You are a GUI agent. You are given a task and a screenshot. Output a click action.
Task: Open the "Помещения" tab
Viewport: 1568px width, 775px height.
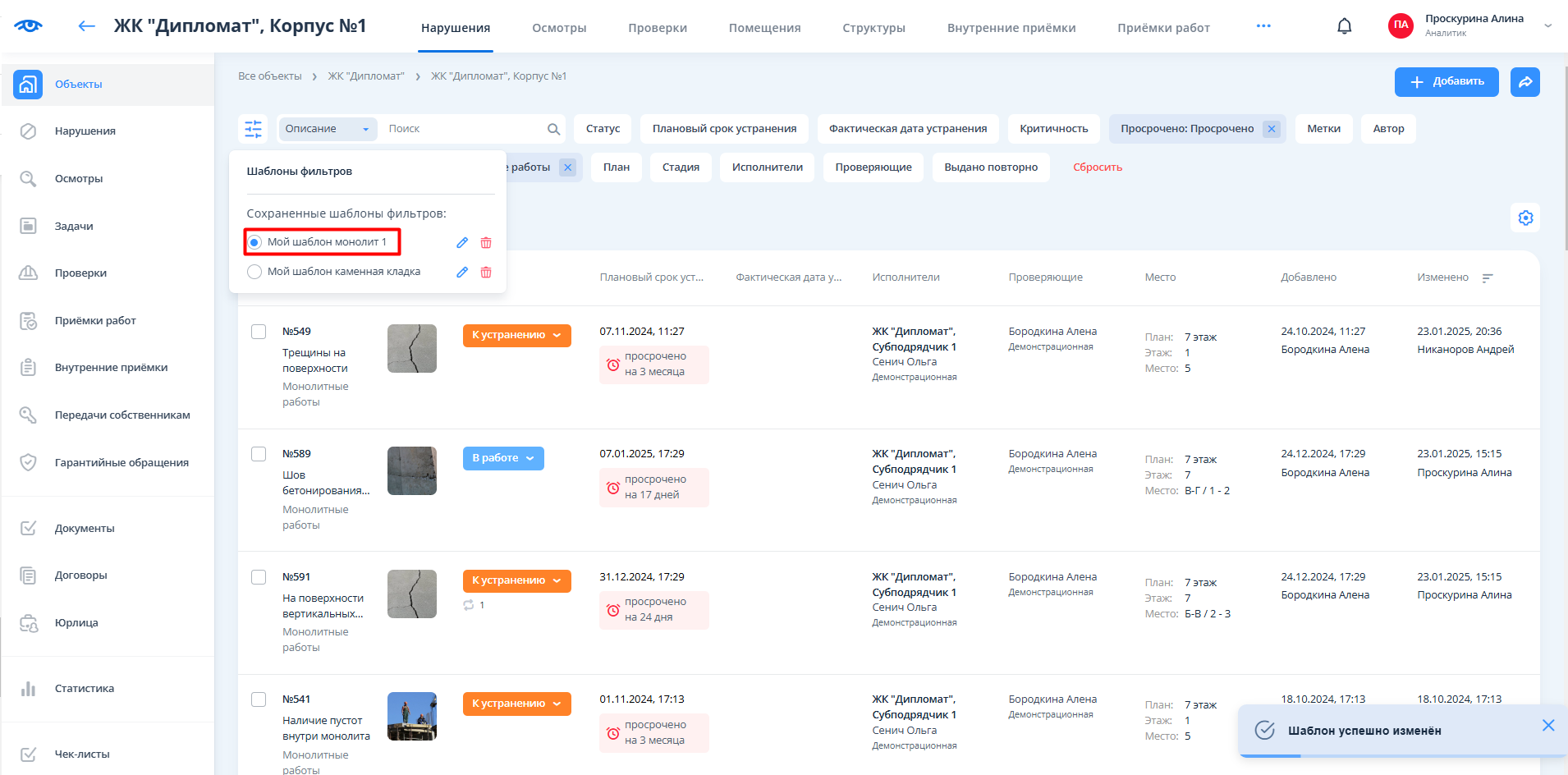coord(764,28)
